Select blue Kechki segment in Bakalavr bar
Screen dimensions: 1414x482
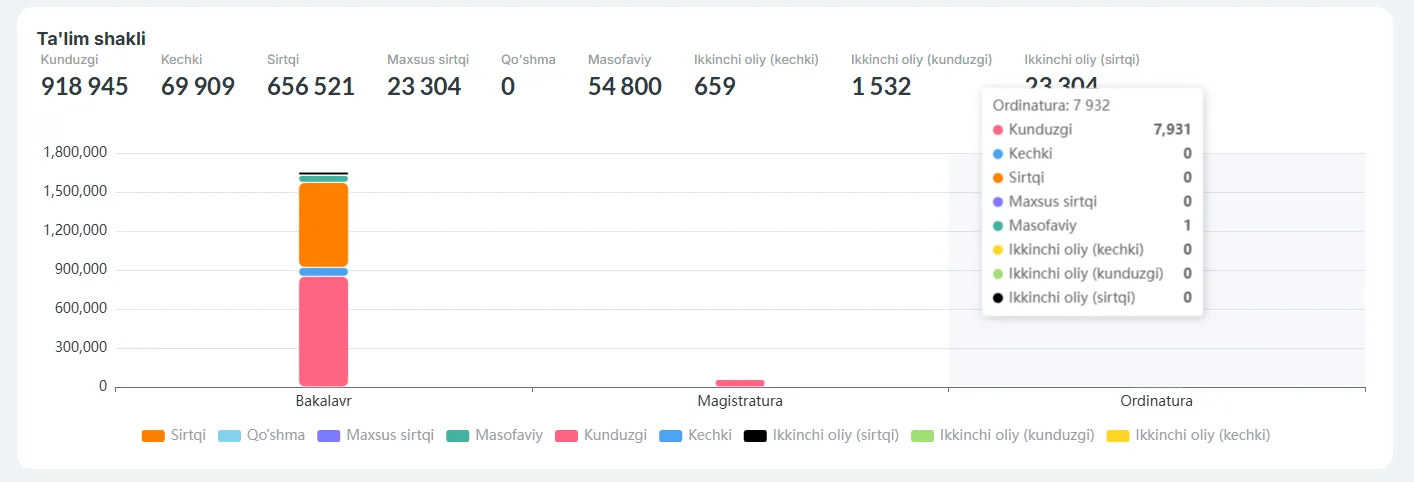323,272
